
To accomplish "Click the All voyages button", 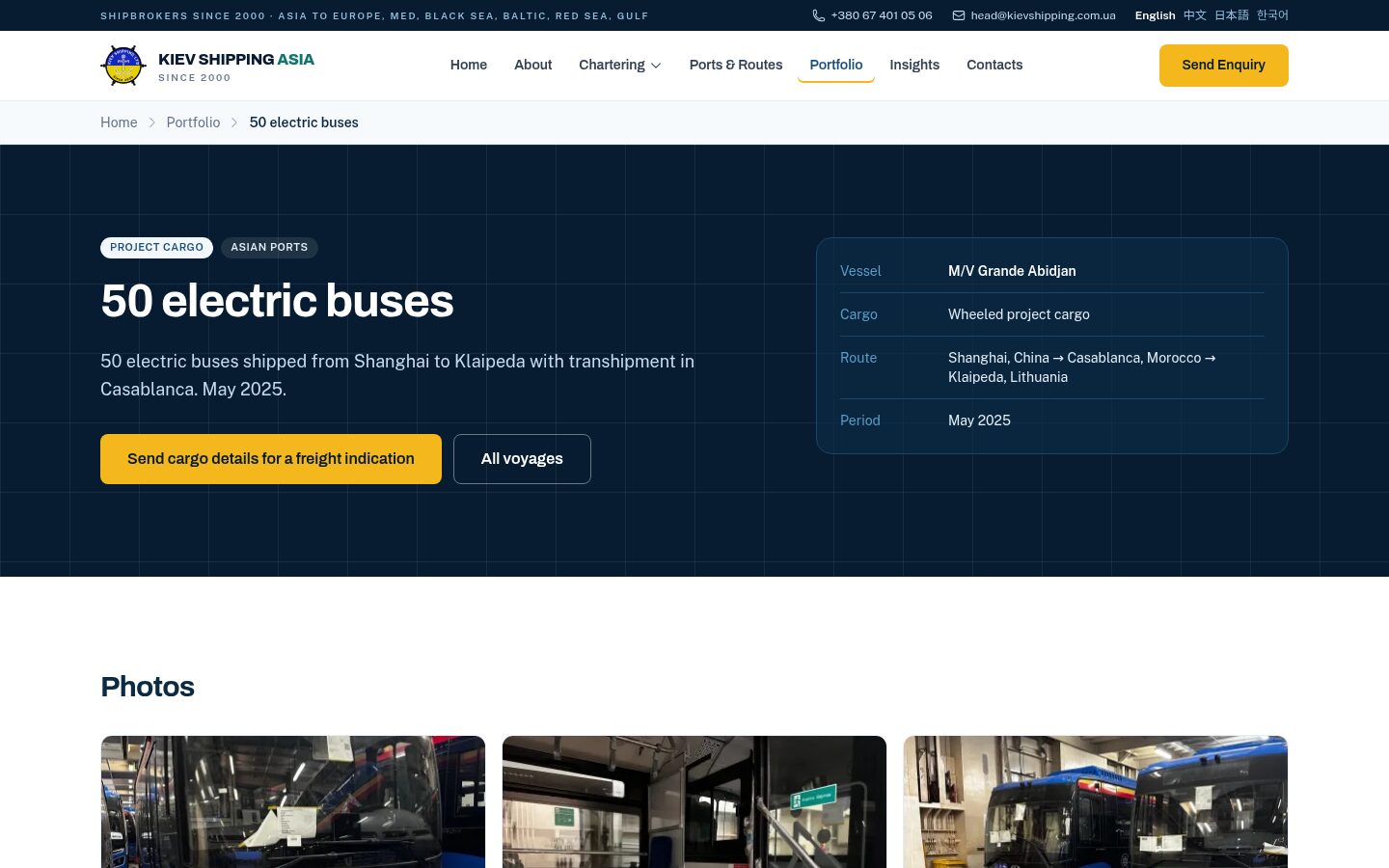I will point(522,459).
